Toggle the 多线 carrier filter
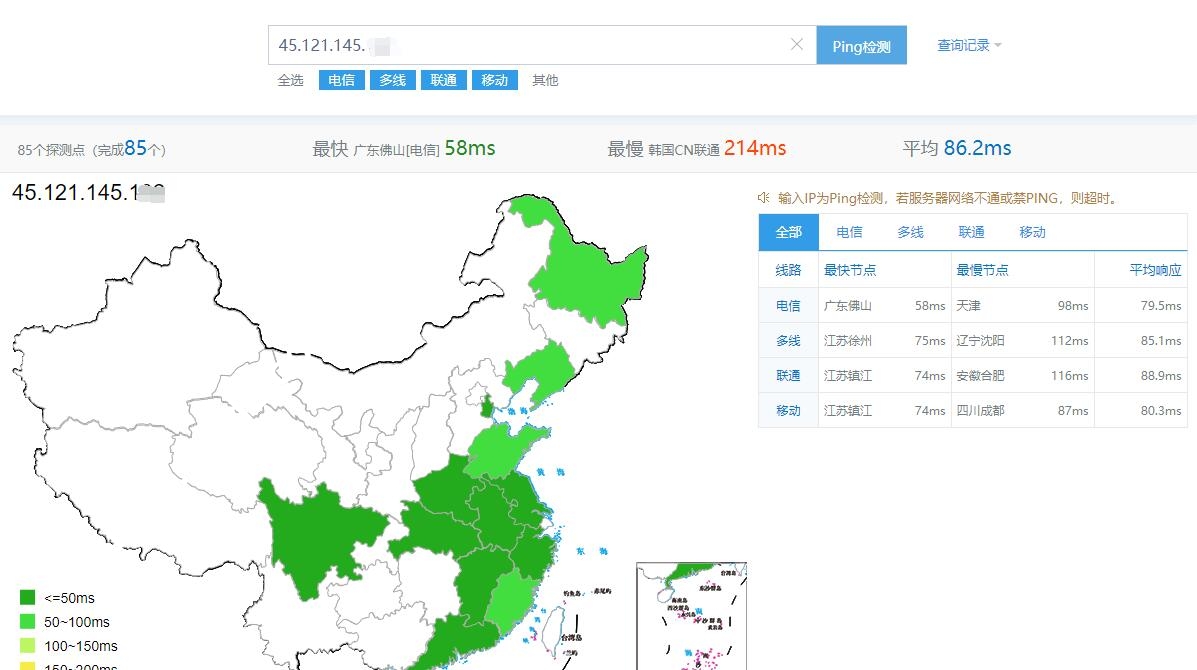The width and height of the screenshot is (1197, 670). [x=392, y=80]
